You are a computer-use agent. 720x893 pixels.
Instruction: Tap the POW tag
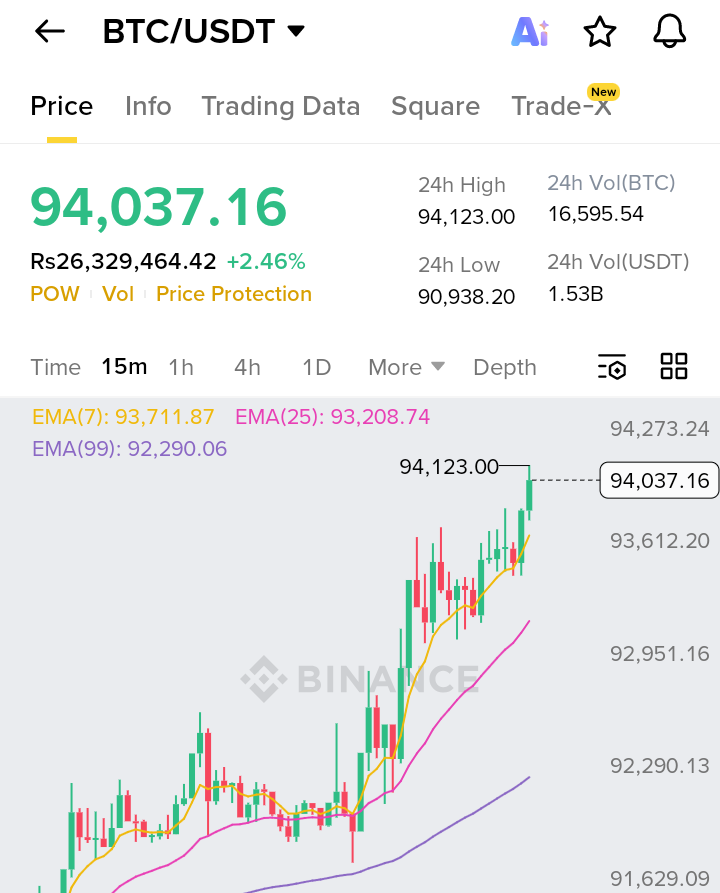click(x=55, y=294)
